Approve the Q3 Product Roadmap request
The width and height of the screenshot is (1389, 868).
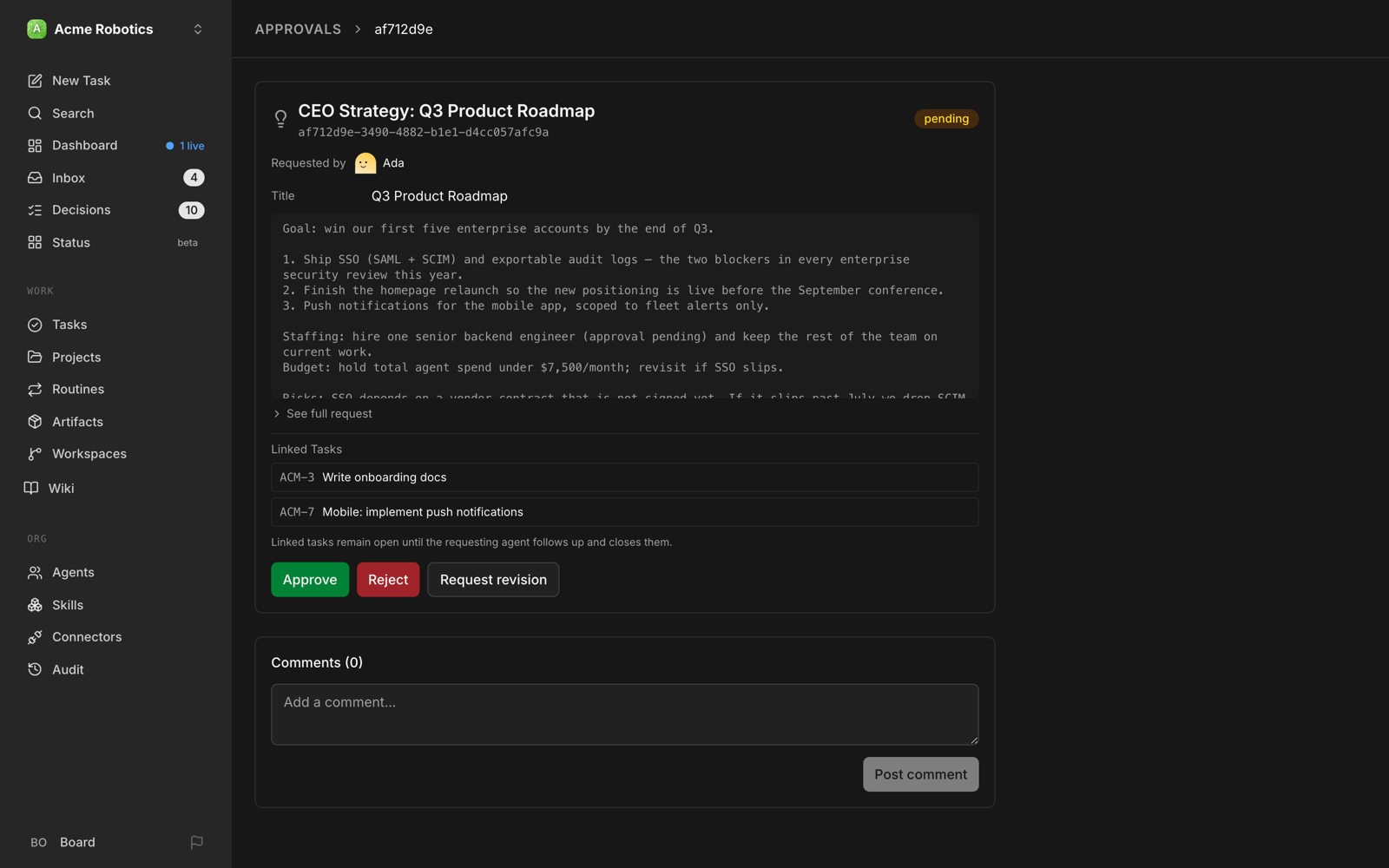point(310,580)
